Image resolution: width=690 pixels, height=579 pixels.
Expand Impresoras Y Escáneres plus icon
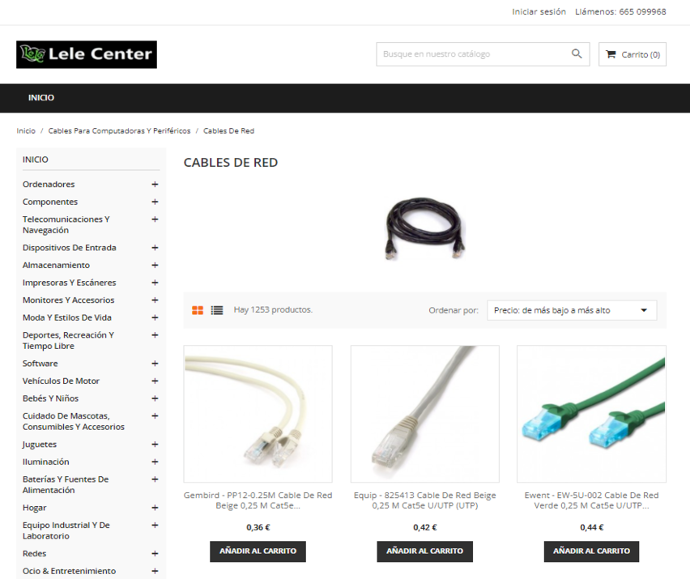pyautogui.click(x=155, y=283)
